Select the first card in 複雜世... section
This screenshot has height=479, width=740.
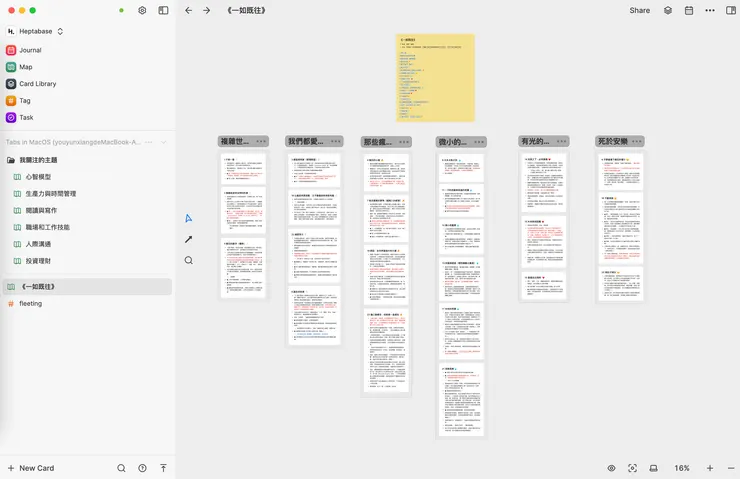tap(244, 168)
